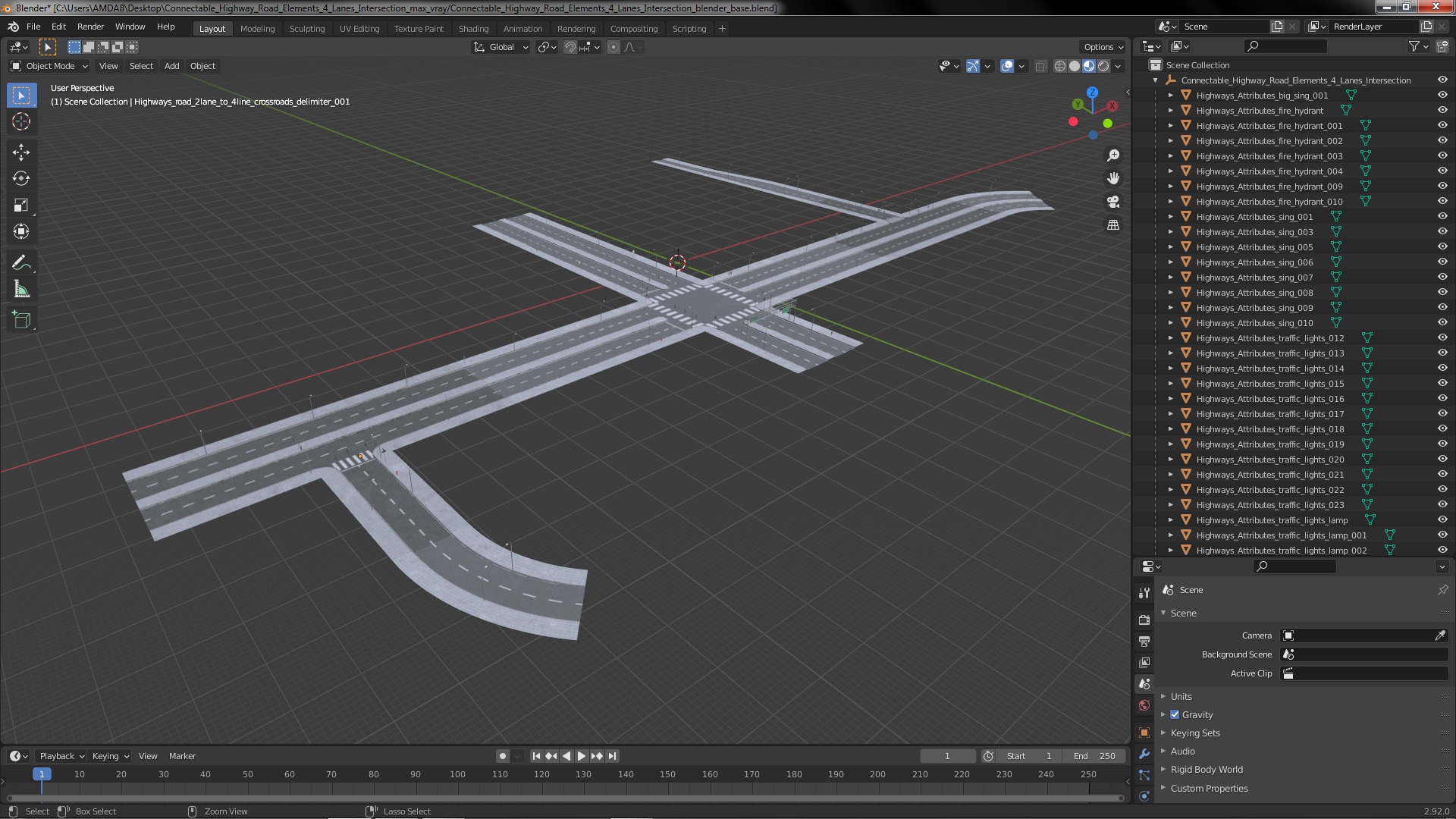1456x819 pixels.
Task: Switch to the Shading workspace tab
Action: 472,28
